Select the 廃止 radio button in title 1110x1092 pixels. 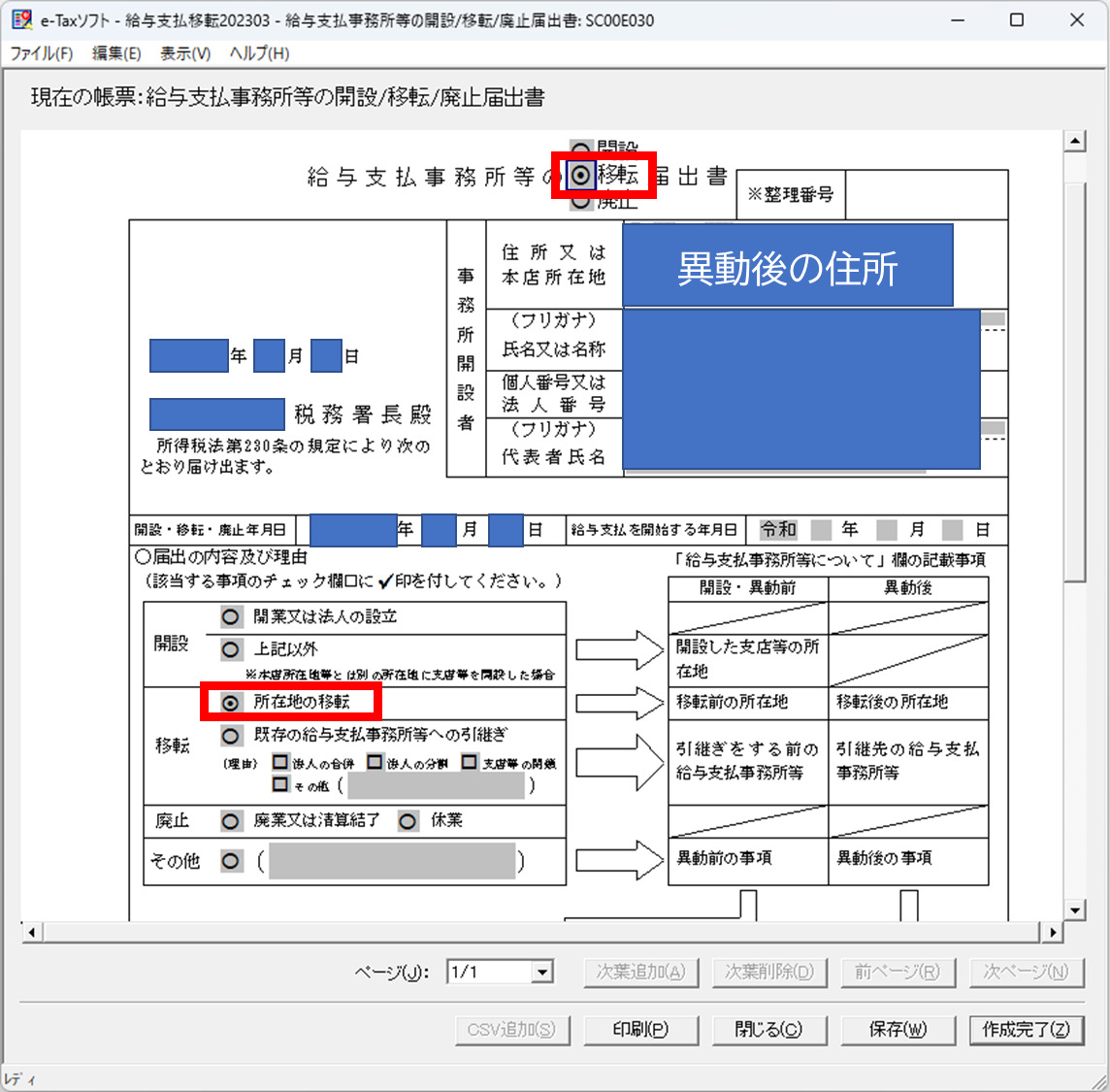(x=580, y=203)
